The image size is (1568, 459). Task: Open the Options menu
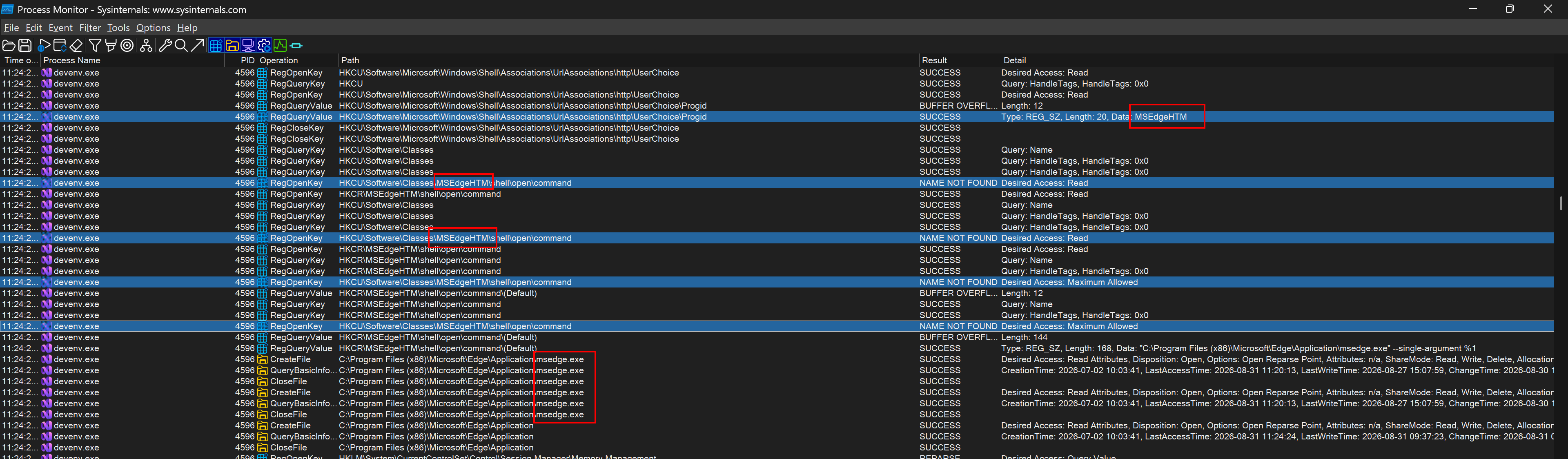pos(154,27)
